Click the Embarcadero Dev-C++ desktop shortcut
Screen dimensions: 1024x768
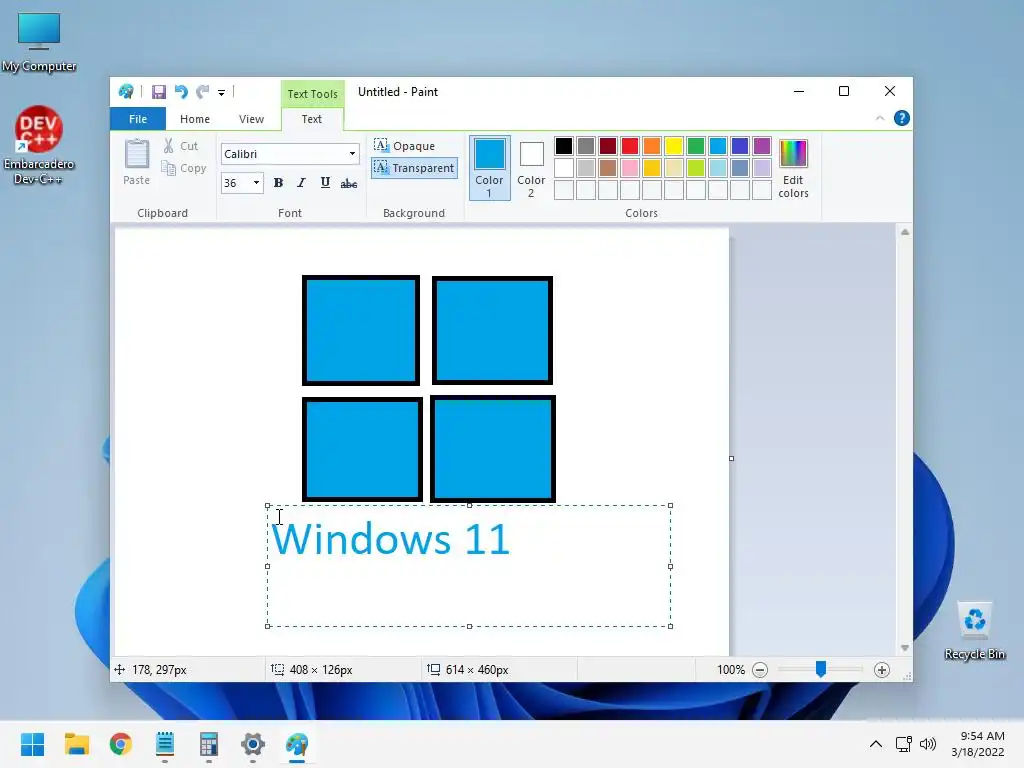tap(39, 146)
